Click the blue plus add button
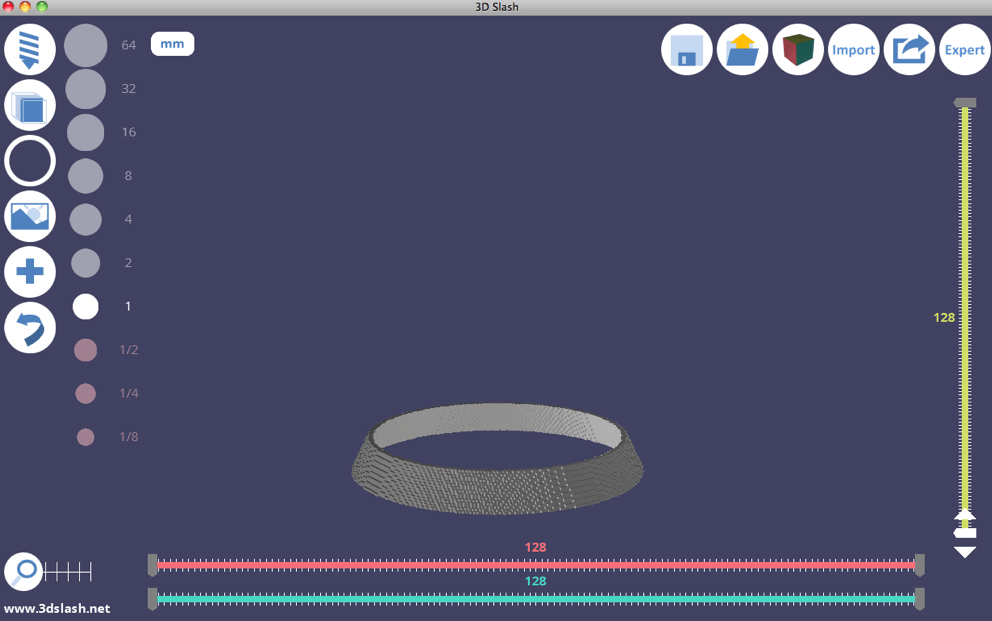This screenshot has height=621, width=992. [30, 272]
